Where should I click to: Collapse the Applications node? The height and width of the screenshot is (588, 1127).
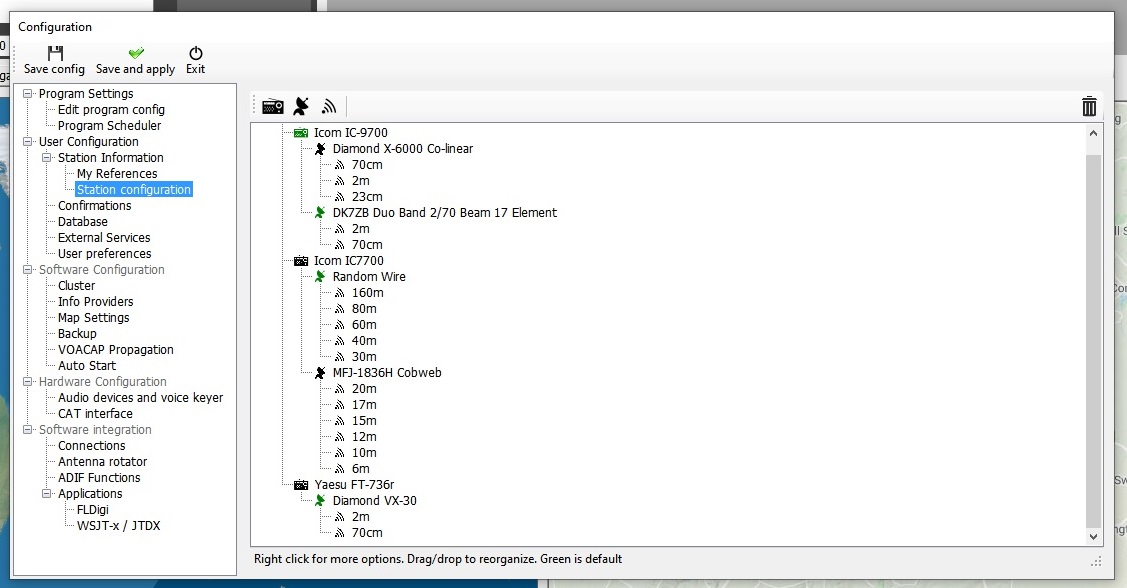pos(47,494)
